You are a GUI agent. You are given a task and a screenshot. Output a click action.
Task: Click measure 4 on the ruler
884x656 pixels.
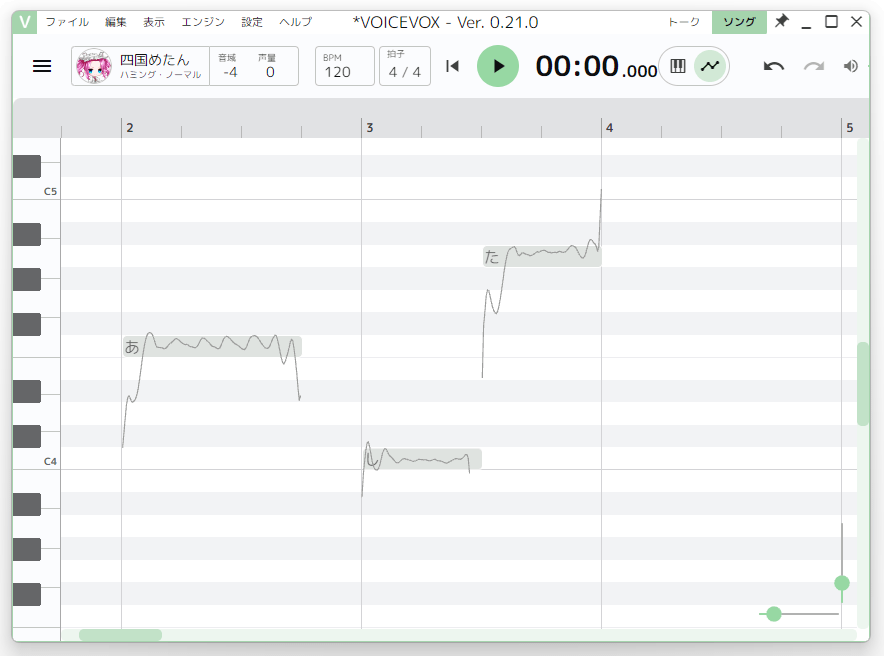pyautogui.click(x=609, y=128)
